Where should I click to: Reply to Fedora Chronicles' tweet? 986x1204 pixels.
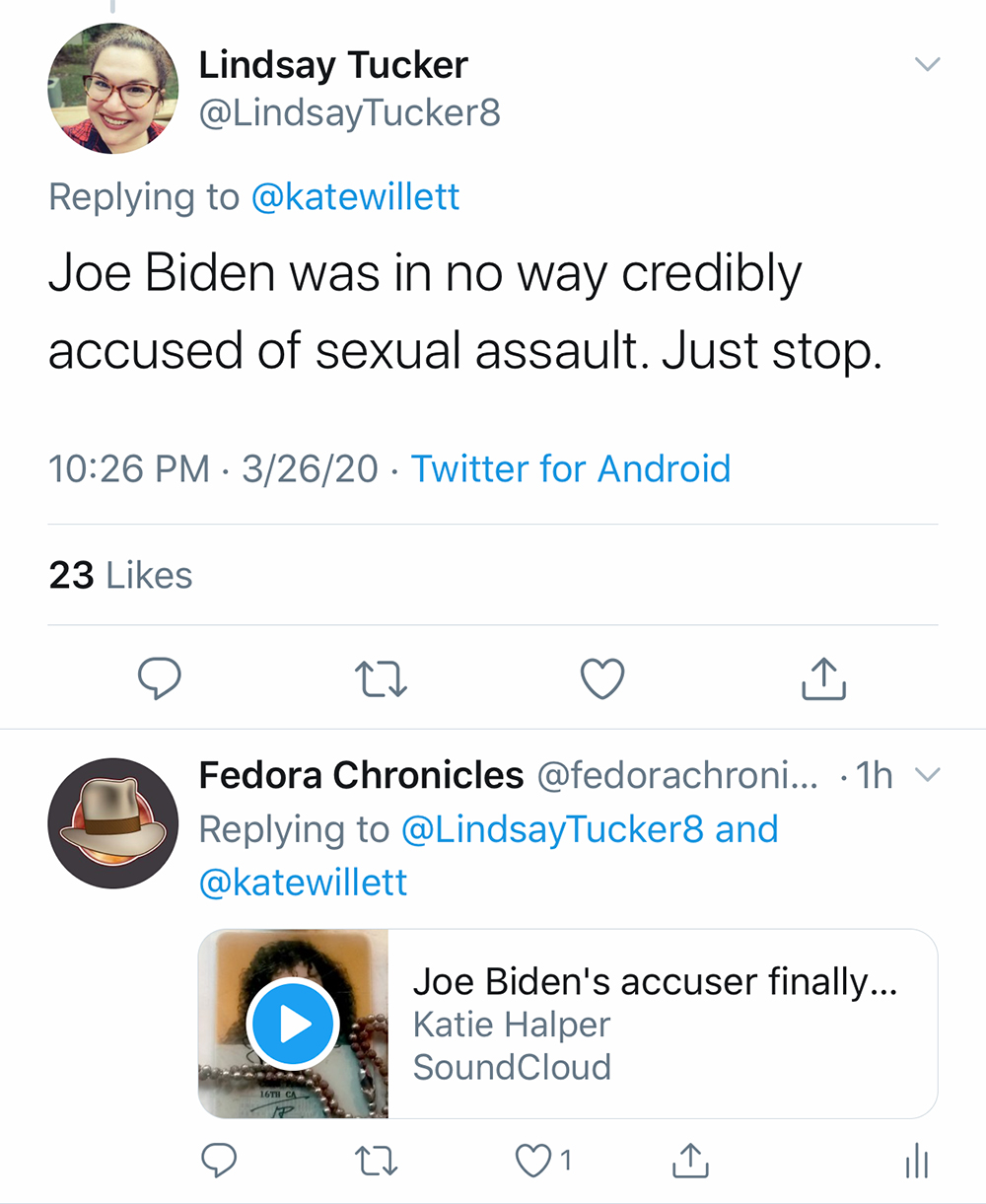[x=218, y=1161]
